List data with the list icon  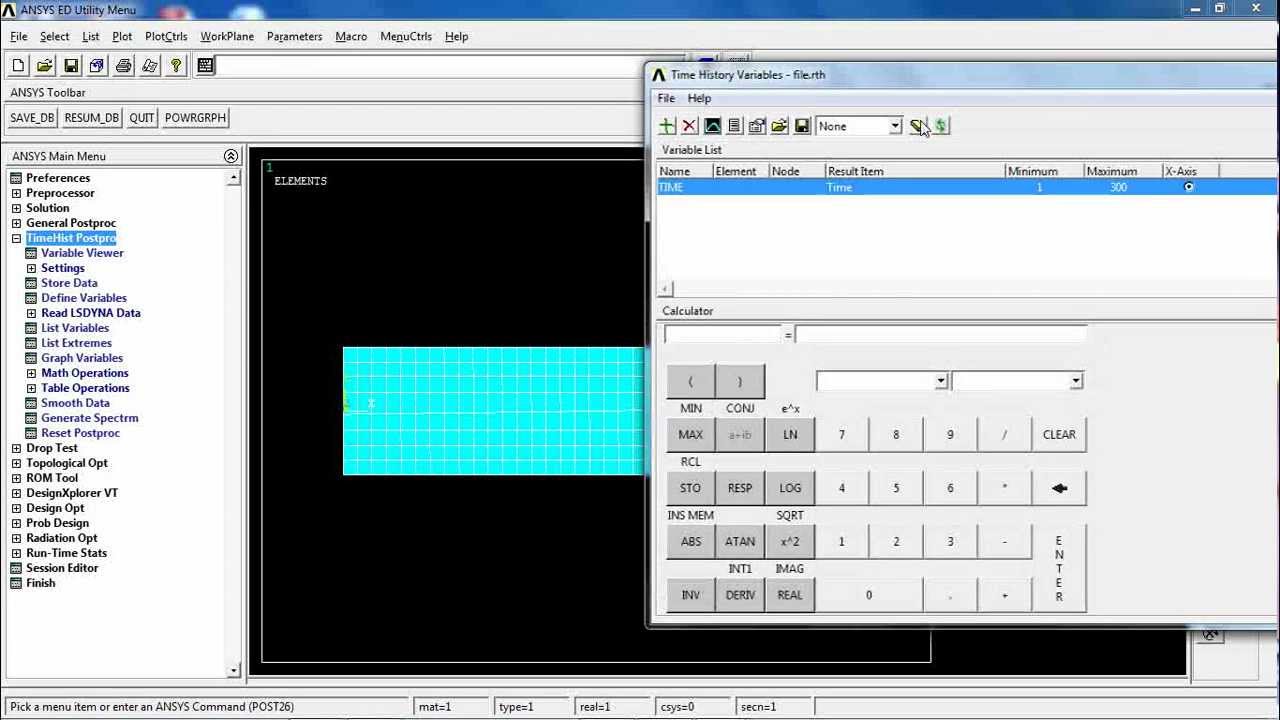click(734, 126)
